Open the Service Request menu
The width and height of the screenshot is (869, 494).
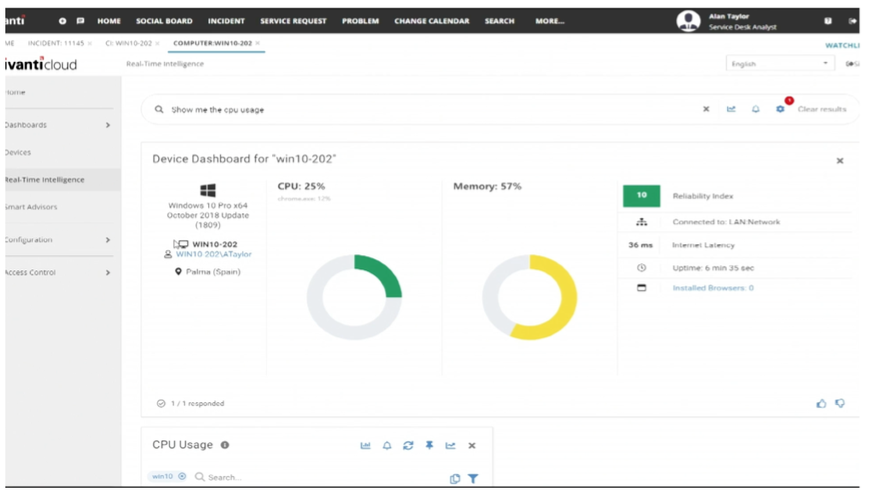[x=293, y=21]
